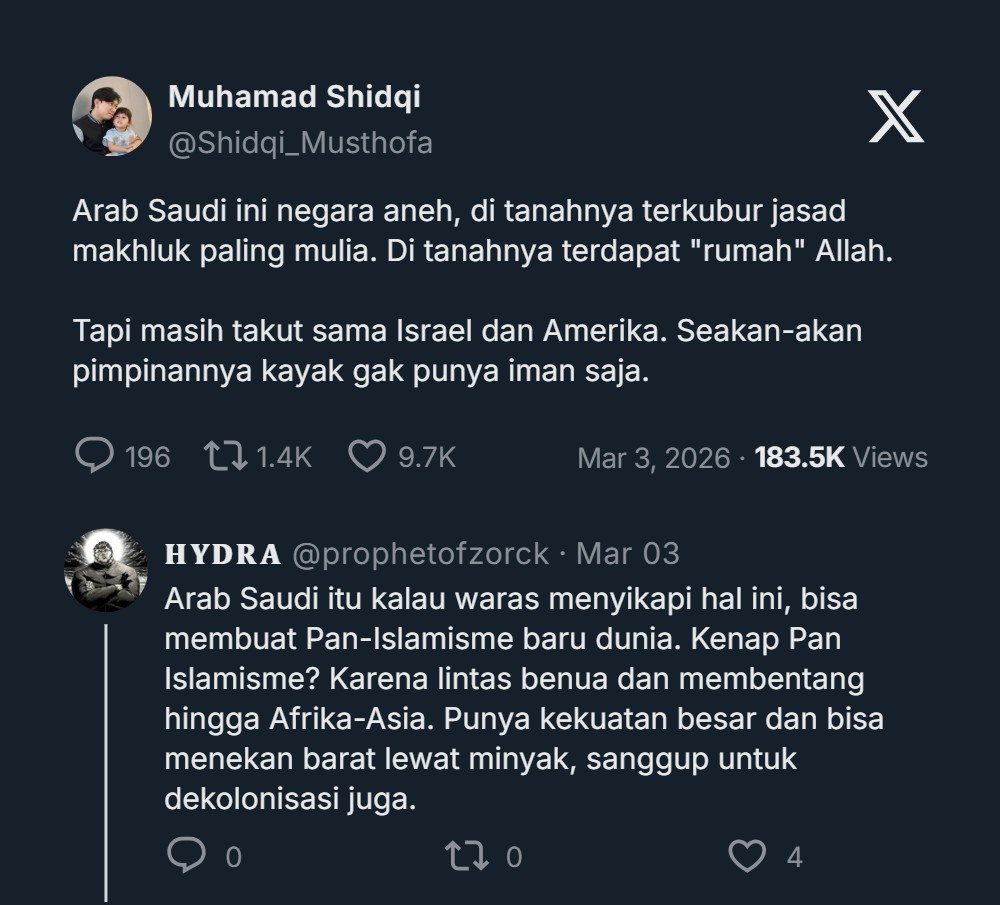Open the Muhamad Shidqi display name
This screenshot has height=905, width=1000.
(x=294, y=97)
